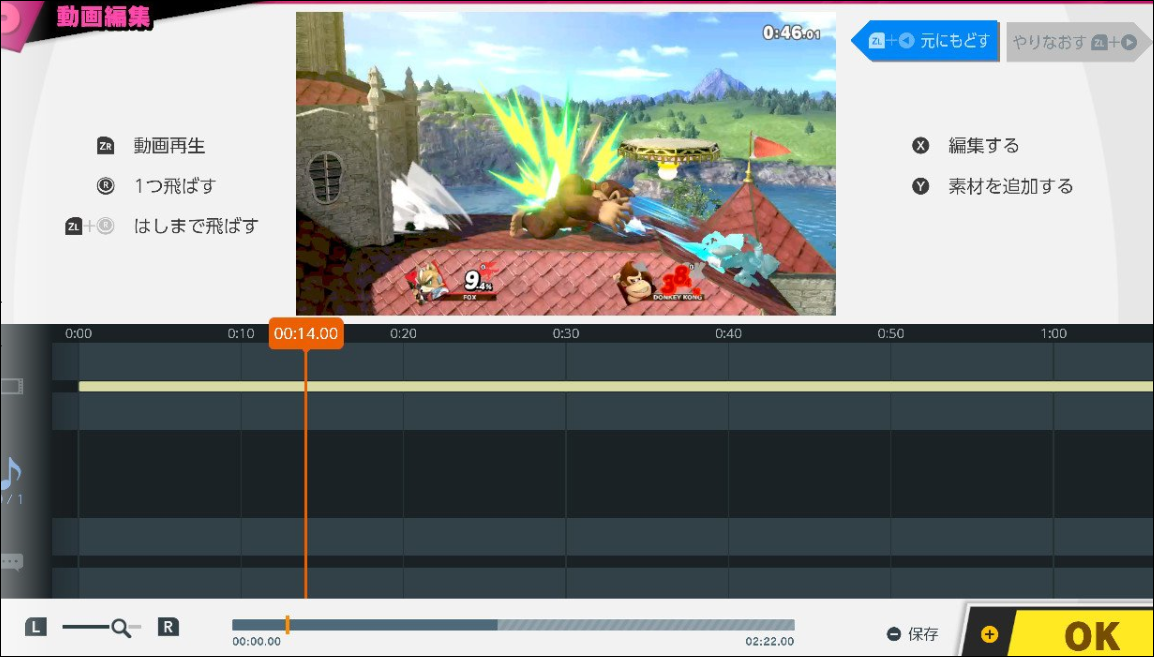
Task: Click the R zoom-in button icon
Action: point(169,628)
